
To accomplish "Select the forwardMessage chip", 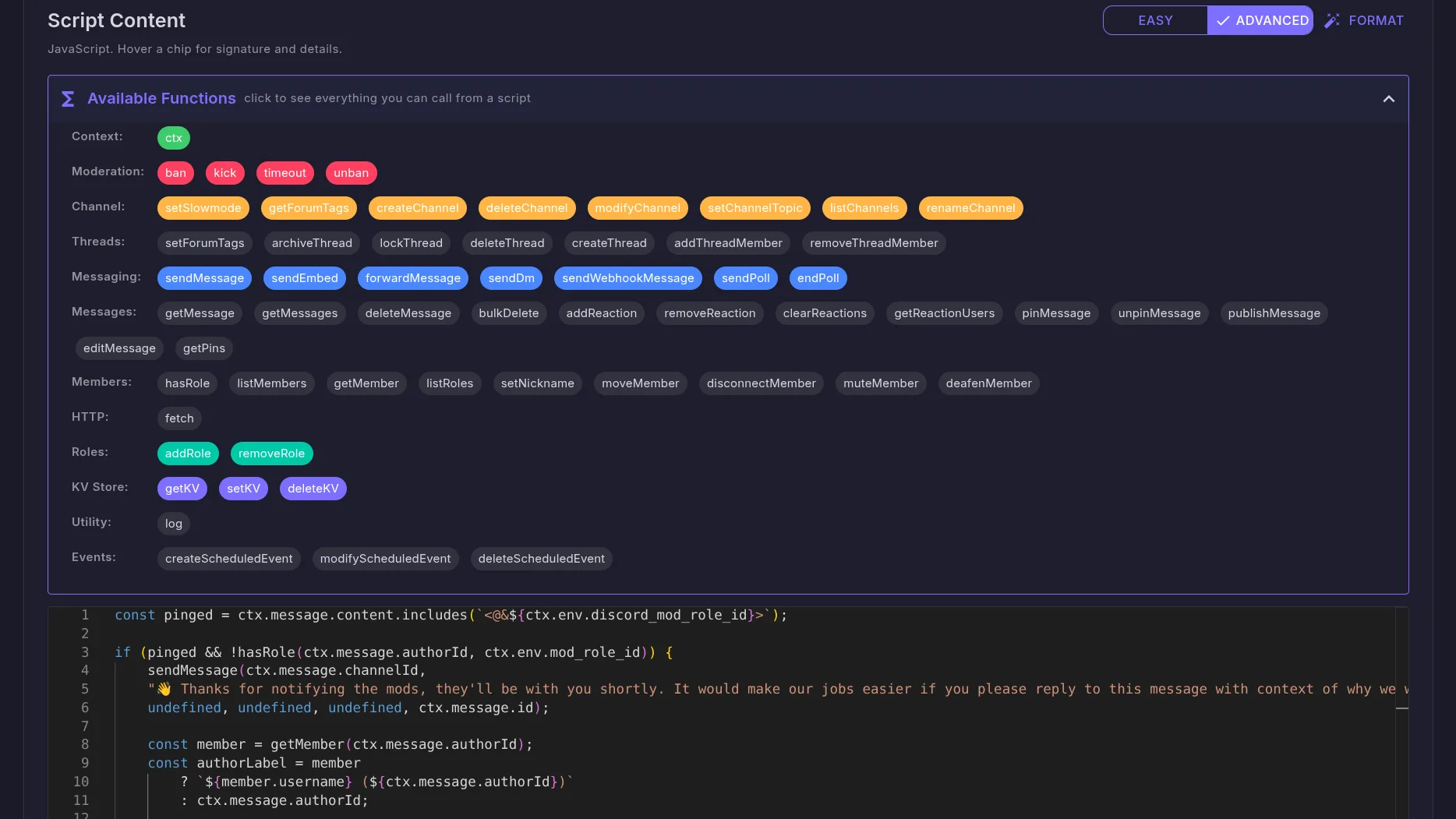I will click(x=413, y=278).
